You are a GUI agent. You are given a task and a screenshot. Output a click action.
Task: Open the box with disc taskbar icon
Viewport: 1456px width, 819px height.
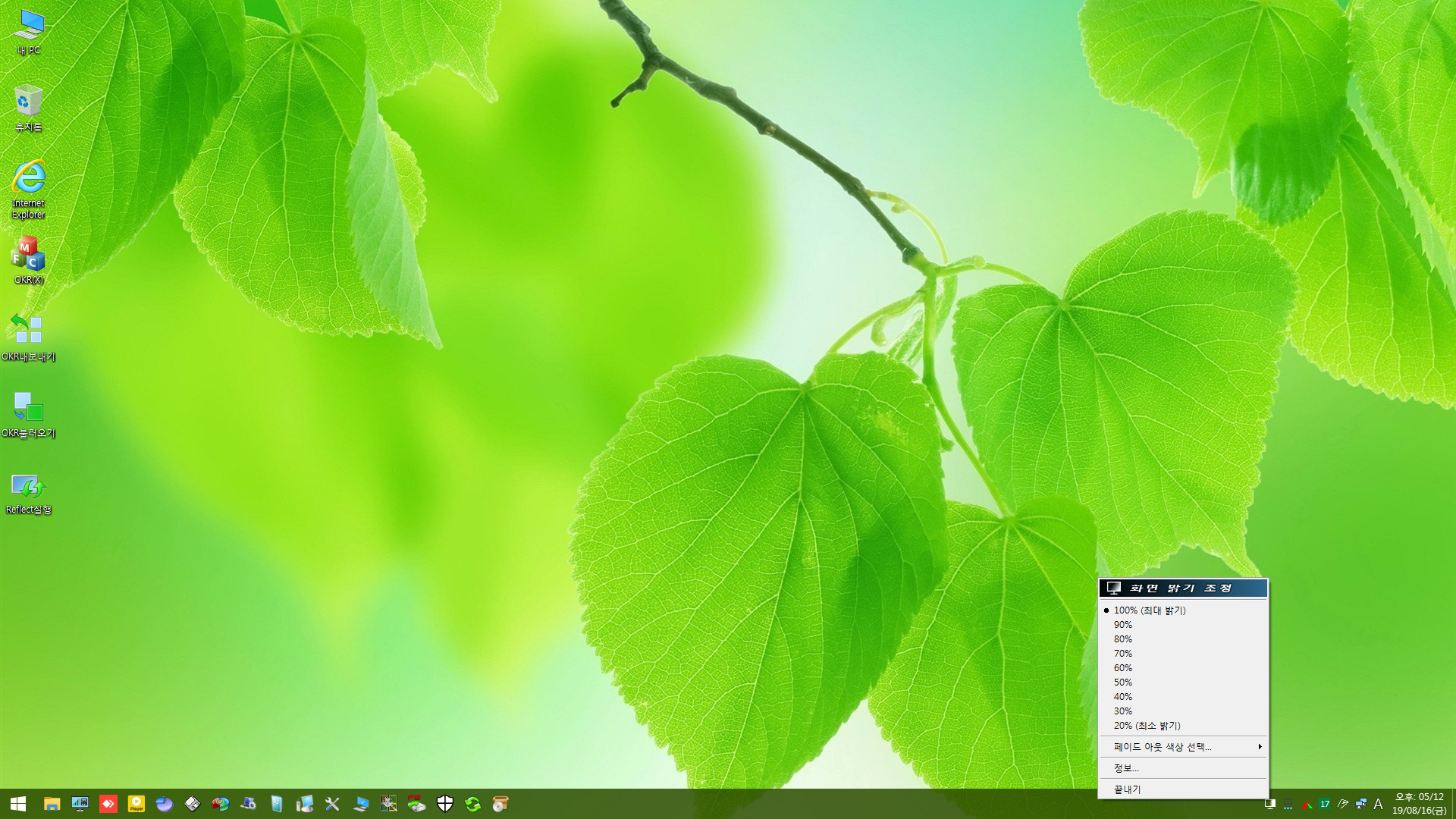(500, 804)
